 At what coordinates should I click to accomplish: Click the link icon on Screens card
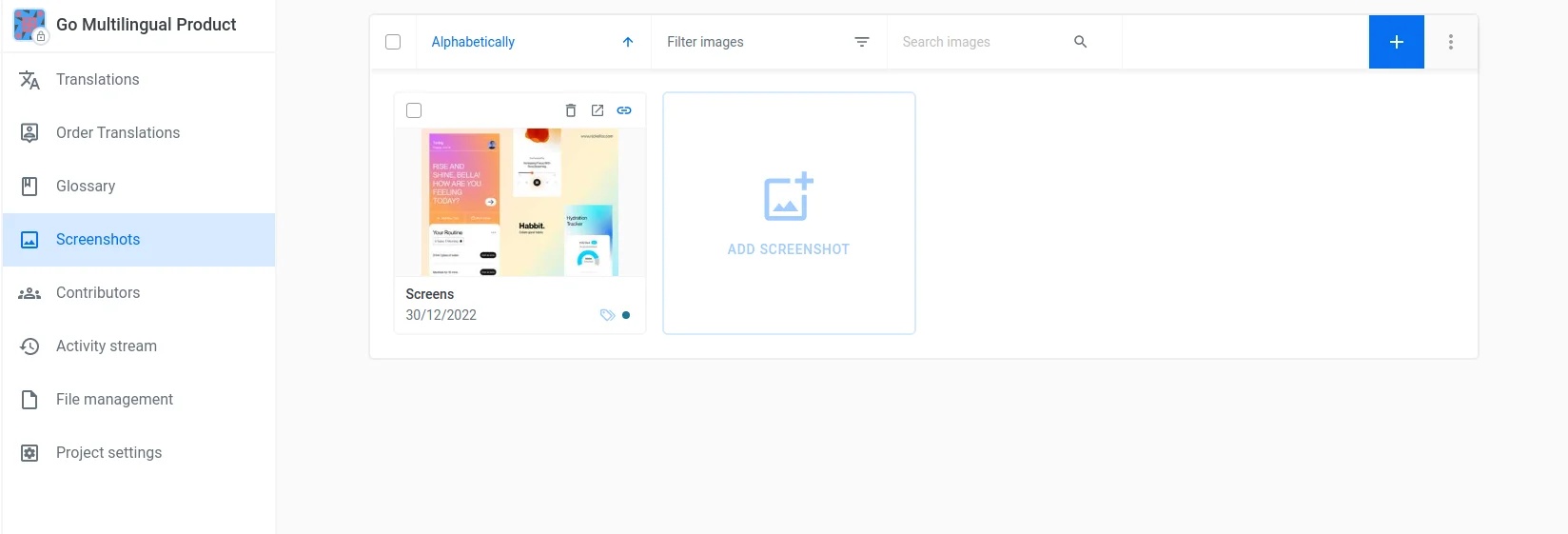click(624, 110)
